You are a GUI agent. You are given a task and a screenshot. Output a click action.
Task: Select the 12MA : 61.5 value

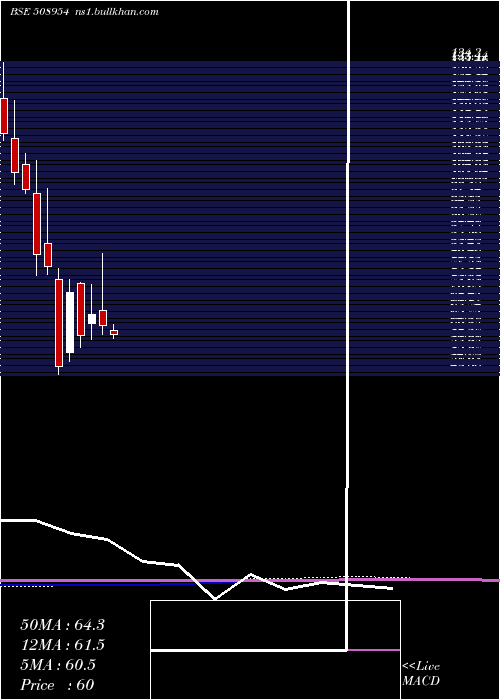coord(62,645)
